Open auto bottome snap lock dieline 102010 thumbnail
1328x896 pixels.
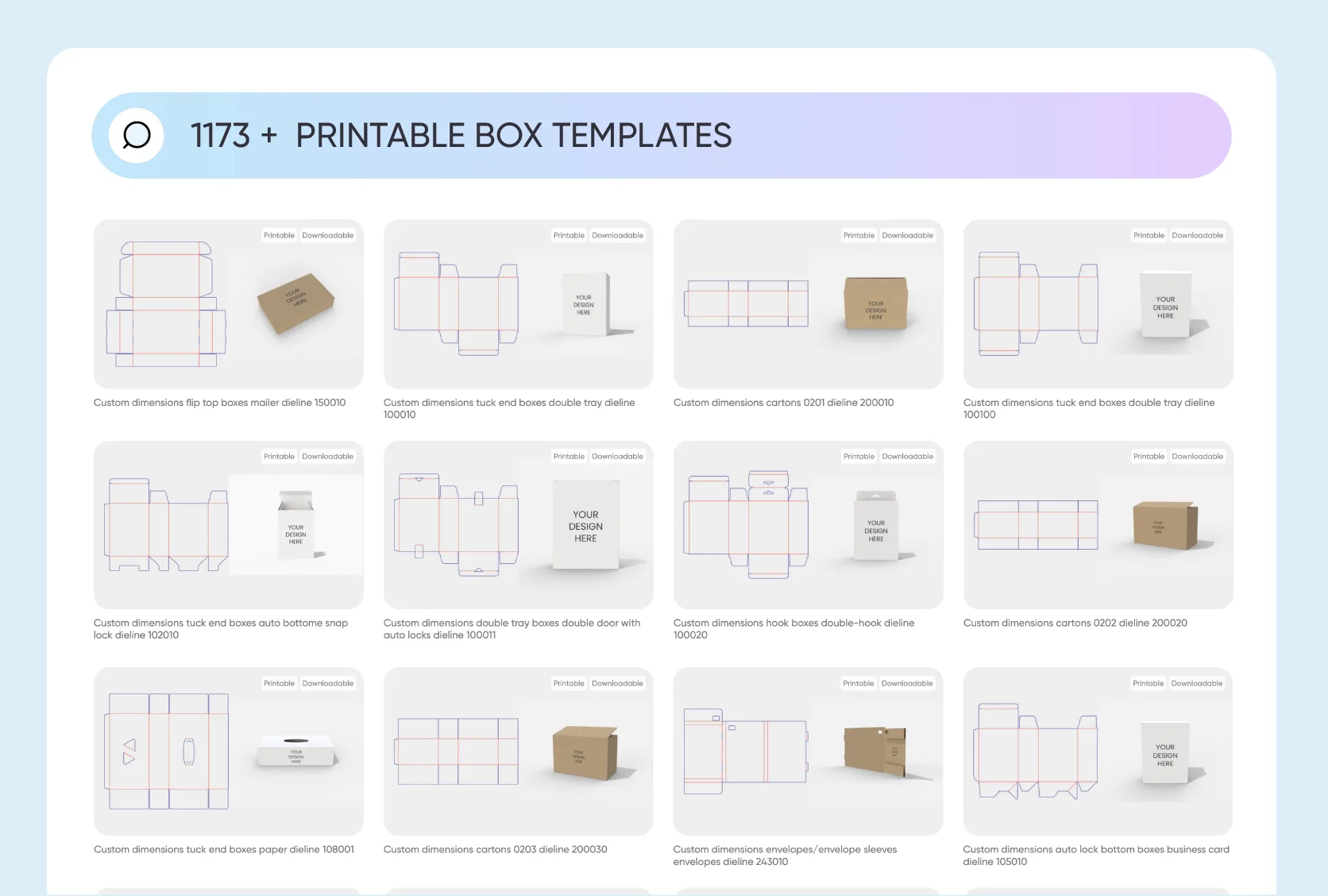pos(229,525)
